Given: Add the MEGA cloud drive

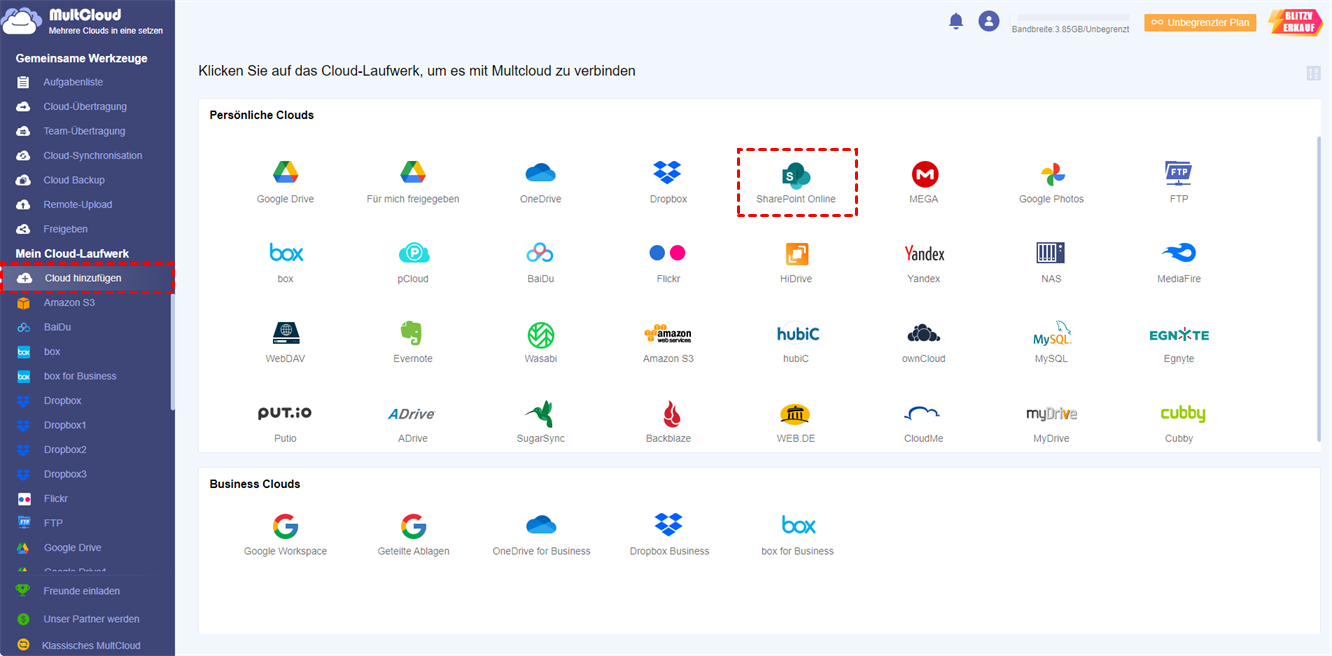Looking at the screenshot, I should pyautogui.click(x=924, y=182).
